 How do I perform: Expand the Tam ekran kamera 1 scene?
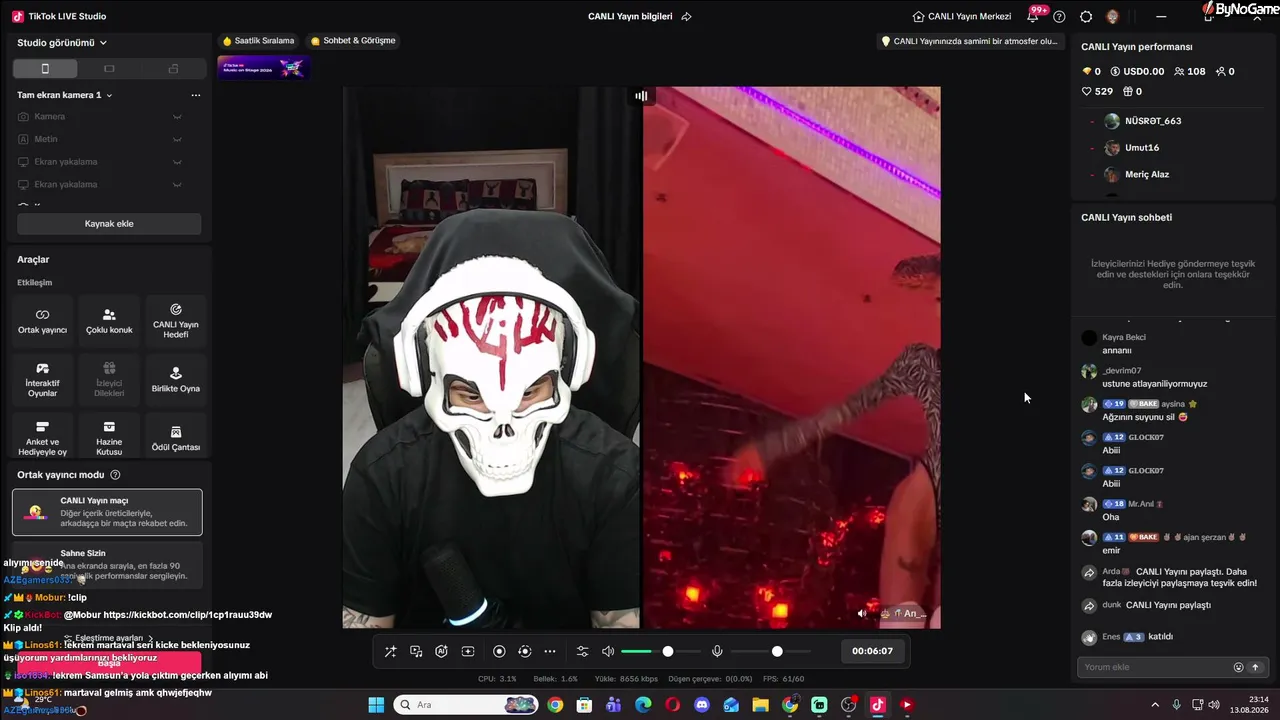pos(65,95)
